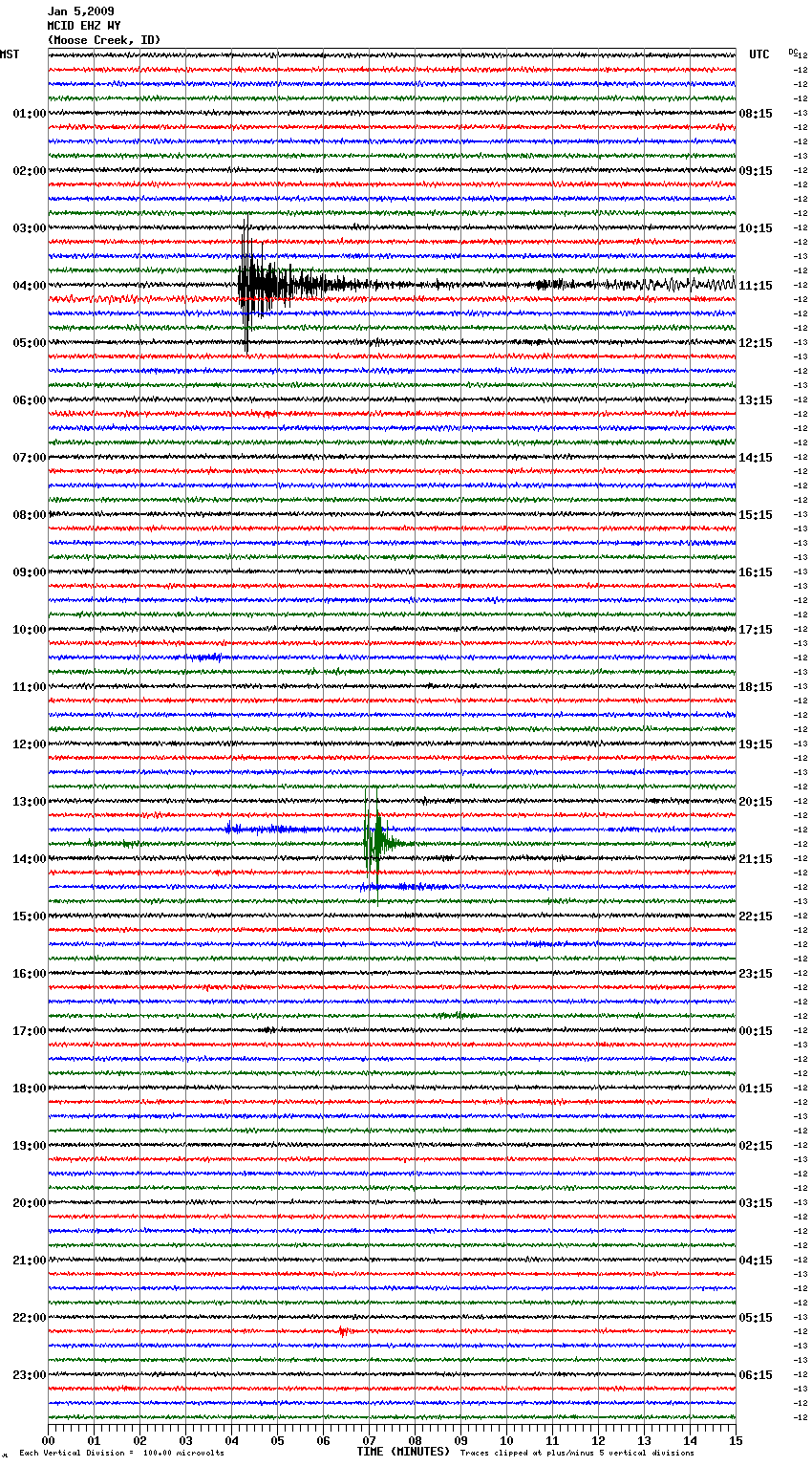Select the 21:00 MST row label
Screen dimensions: 812x1466
(x=30, y=1261)
